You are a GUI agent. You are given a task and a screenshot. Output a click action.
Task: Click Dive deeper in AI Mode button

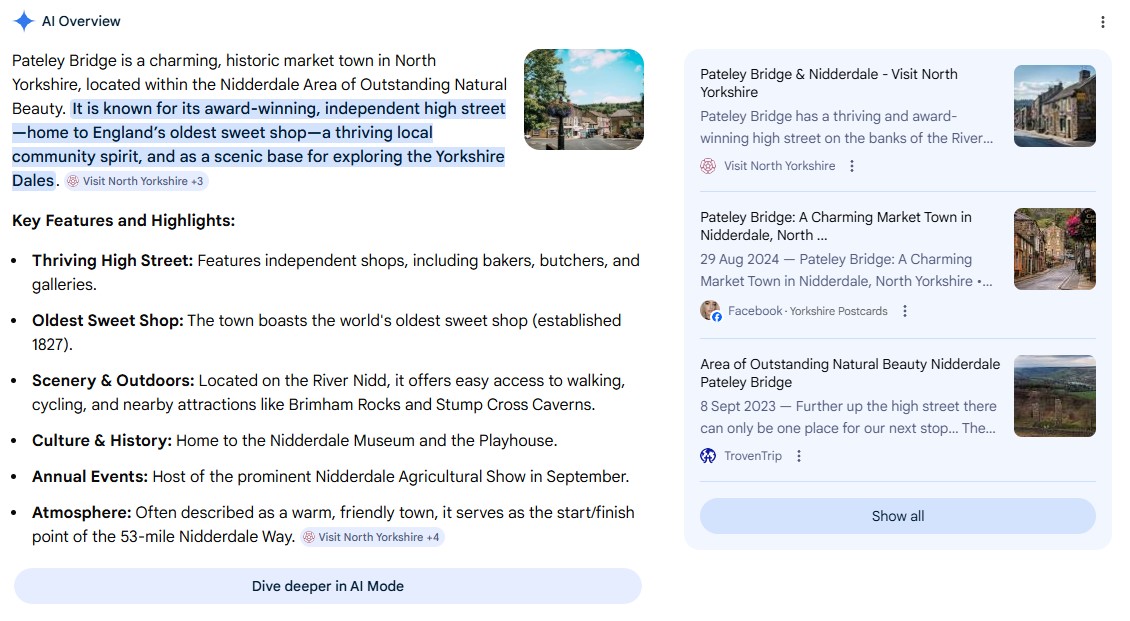327,586
